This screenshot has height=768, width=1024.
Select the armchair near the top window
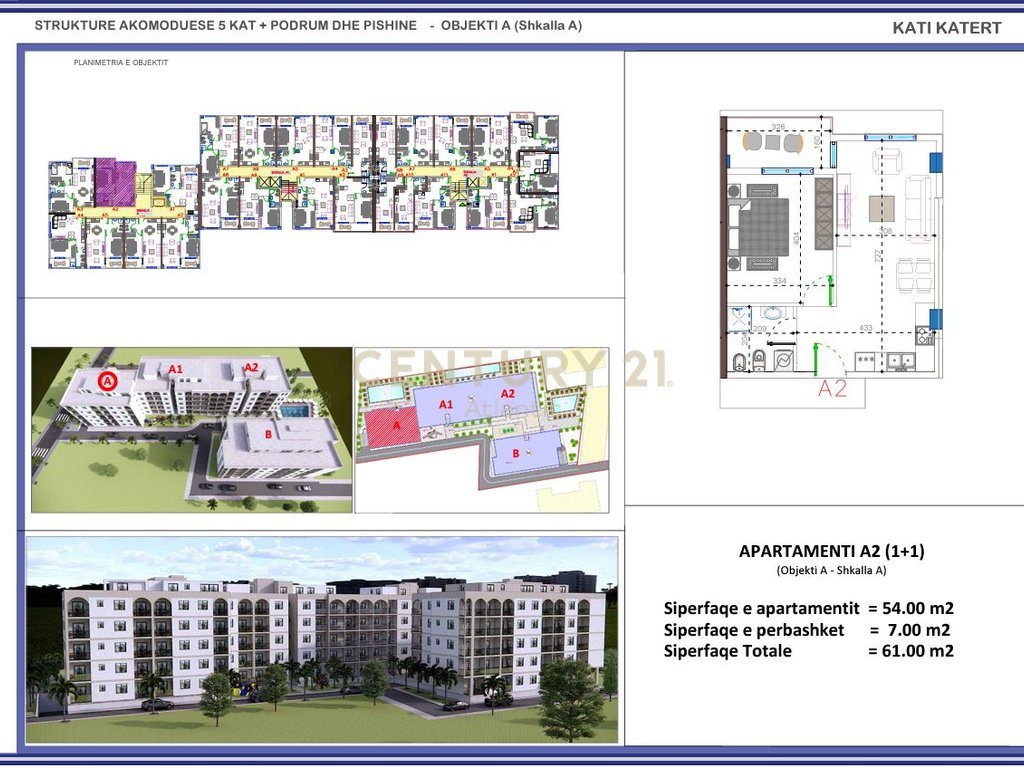click(x=887, y=161)
